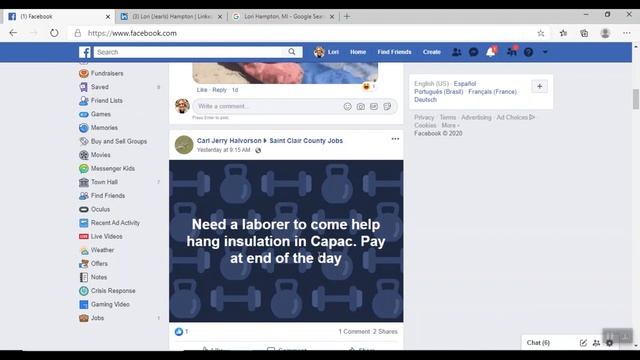Refresh the page
Image resolution: width=640 pixels, height=360 pixels.
click(54, 33)
